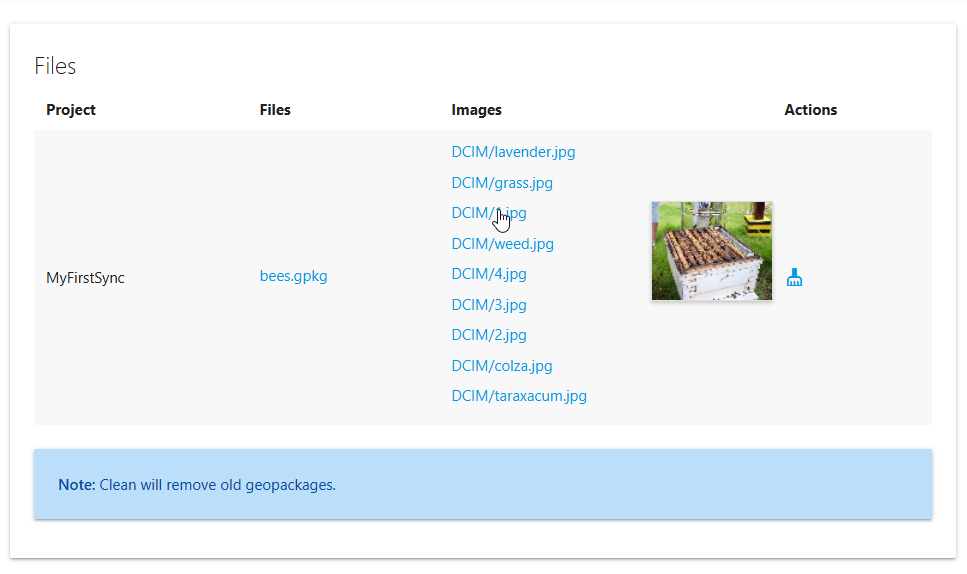Open DCIM/lavender.jpg image link
Screen dimensions: 967x574
pos(513,152)
